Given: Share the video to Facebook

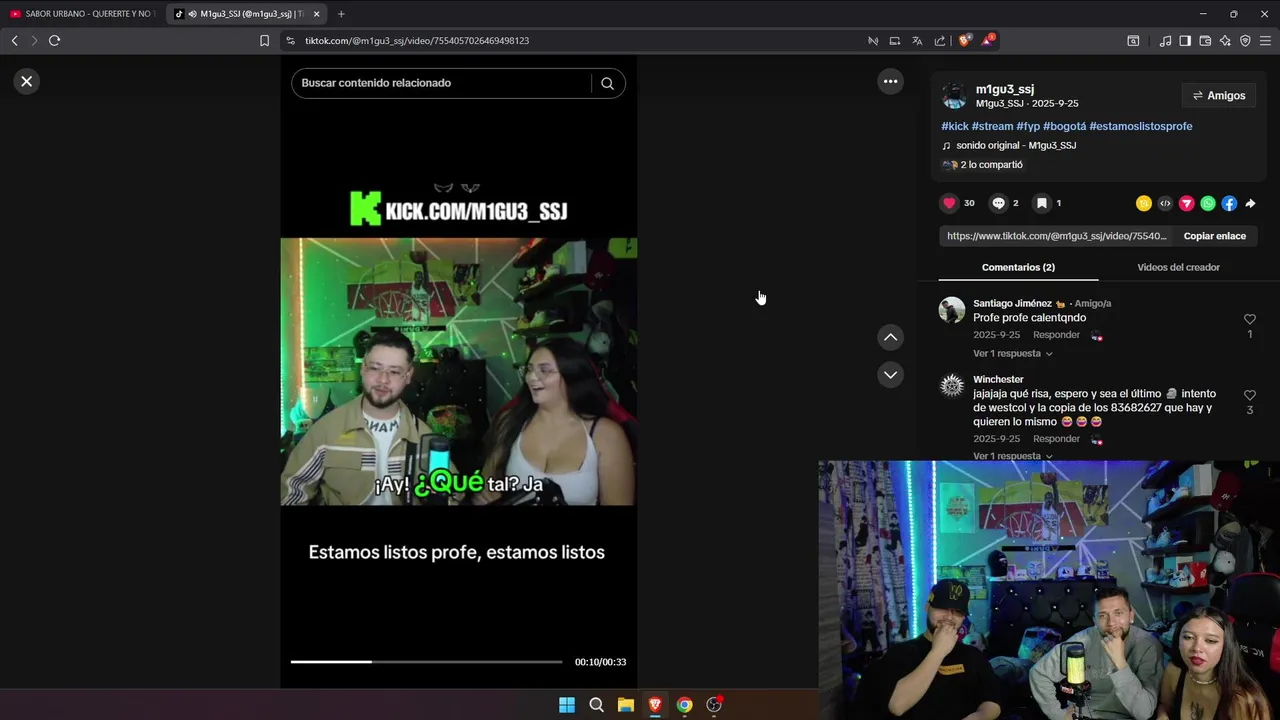Looking at the screenshot, I should pyautogui.click(x=1229, y=203).
